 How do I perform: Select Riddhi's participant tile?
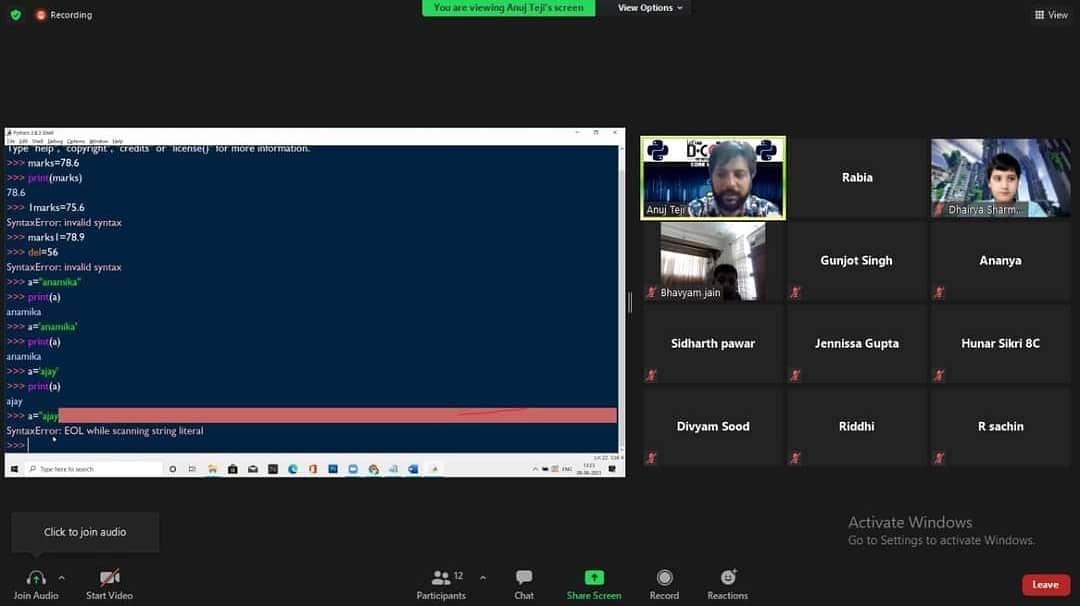click(x=857, y=426)
